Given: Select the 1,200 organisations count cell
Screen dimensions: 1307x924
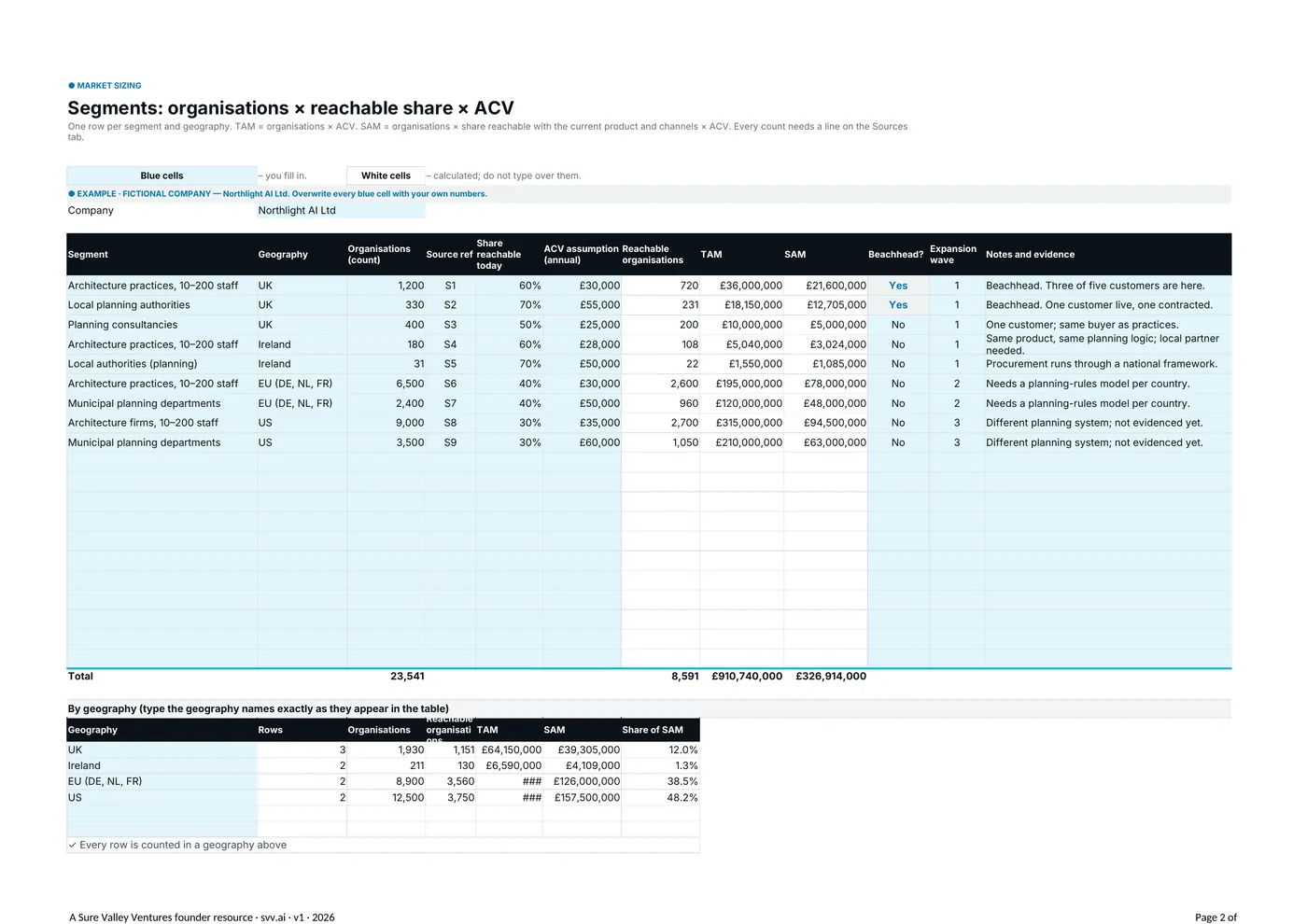Looking at the screenshot, I should 386,286.
